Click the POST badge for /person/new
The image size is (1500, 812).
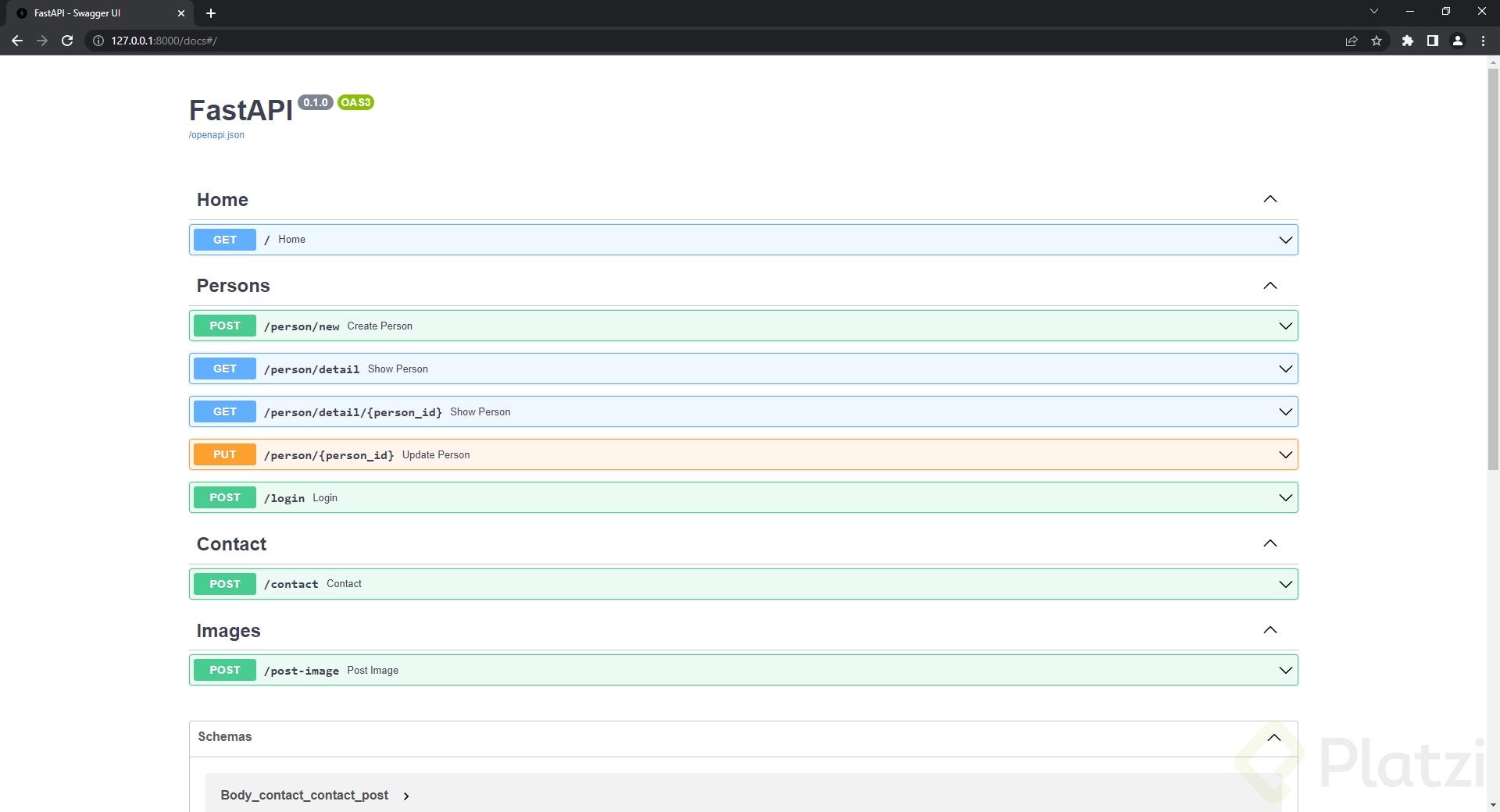[225, 326]
